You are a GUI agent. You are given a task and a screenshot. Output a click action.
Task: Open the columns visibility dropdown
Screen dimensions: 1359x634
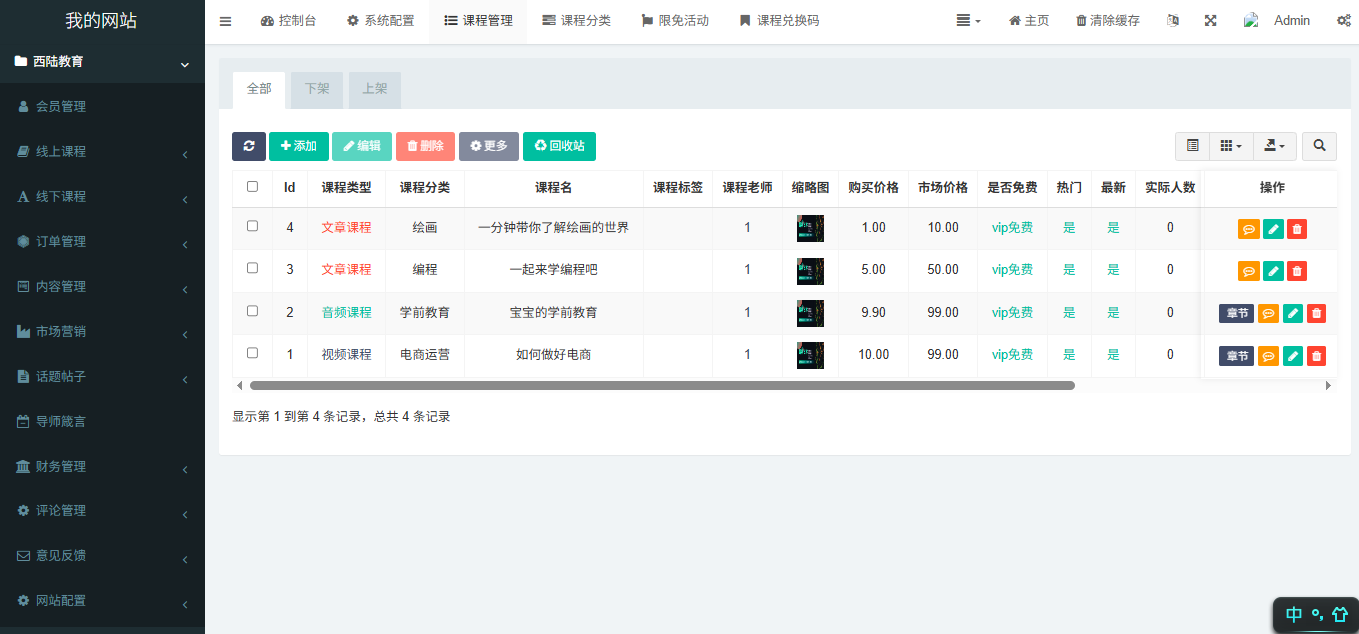pyautogui.click(x=1231, y=146)
